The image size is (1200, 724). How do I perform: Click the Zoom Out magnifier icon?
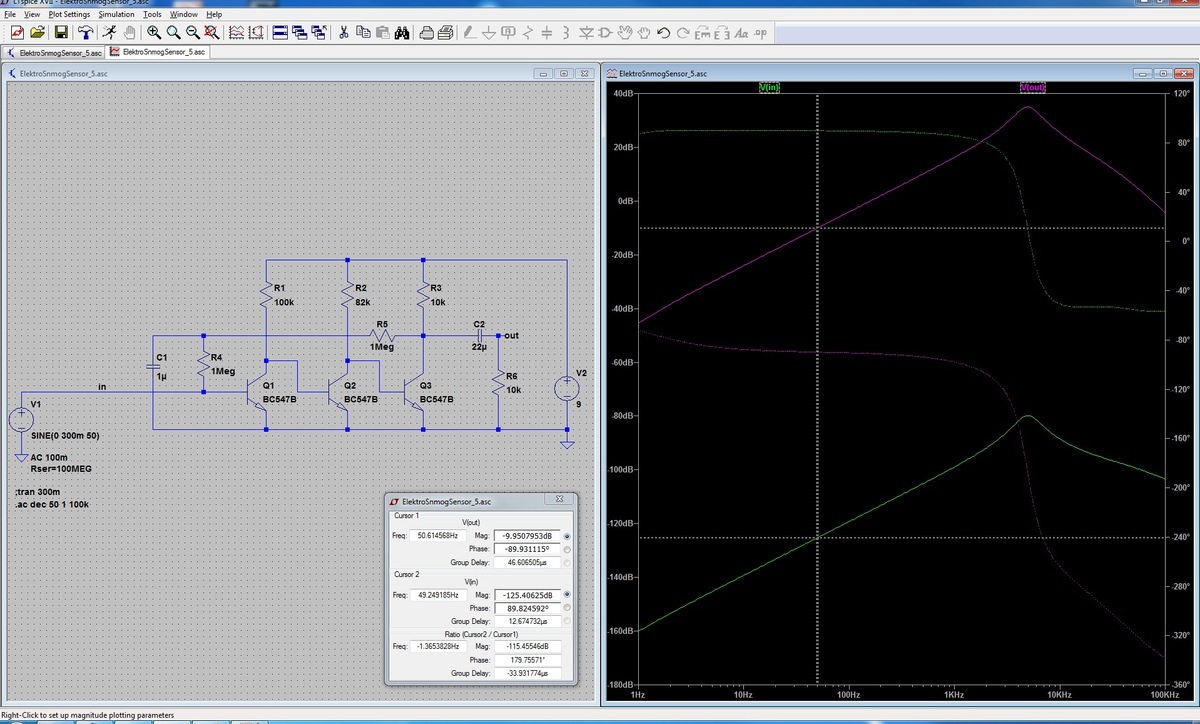193,32
